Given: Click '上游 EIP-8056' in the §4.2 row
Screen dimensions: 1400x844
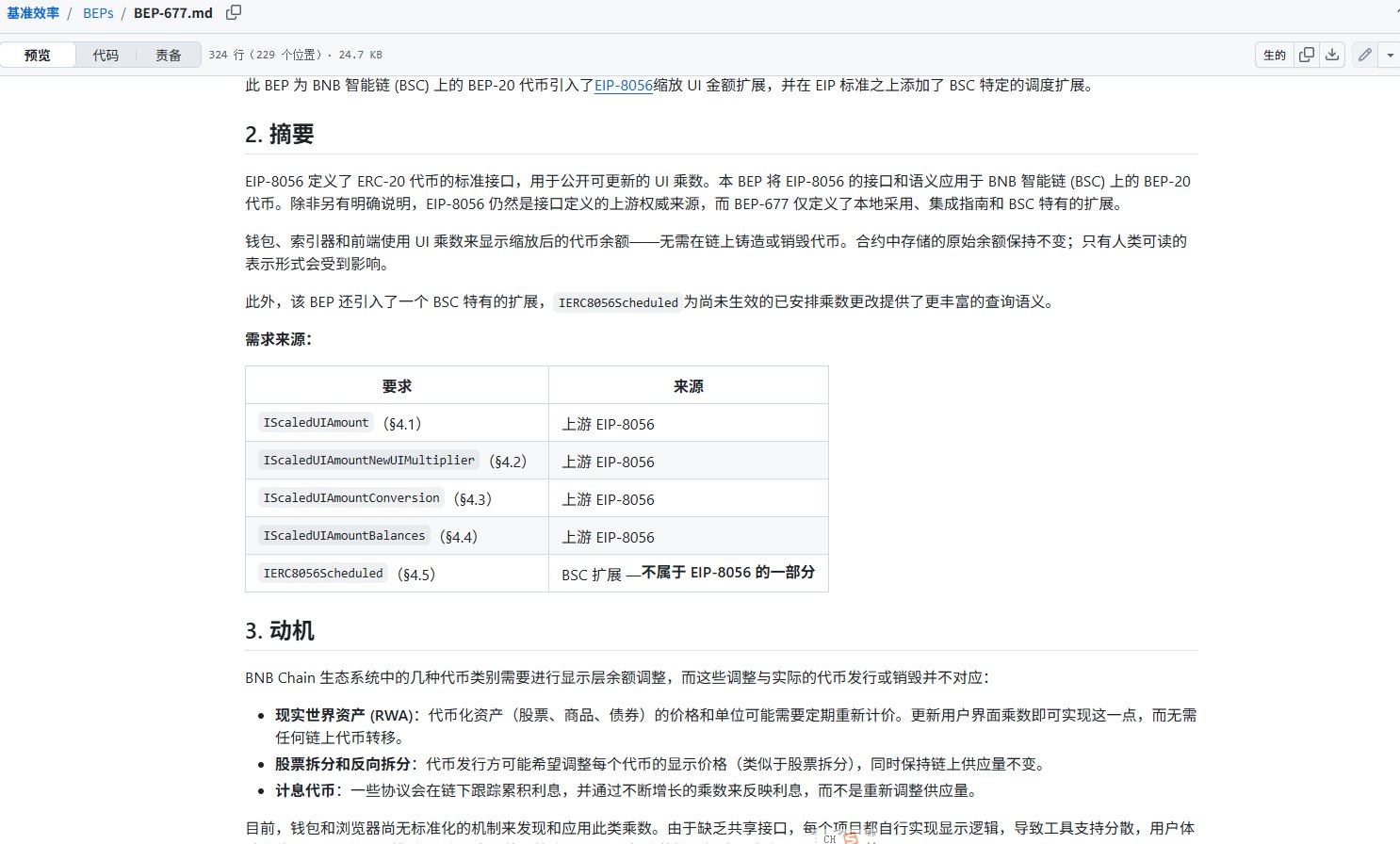Looking at the screenshot, I should point(608,462).
